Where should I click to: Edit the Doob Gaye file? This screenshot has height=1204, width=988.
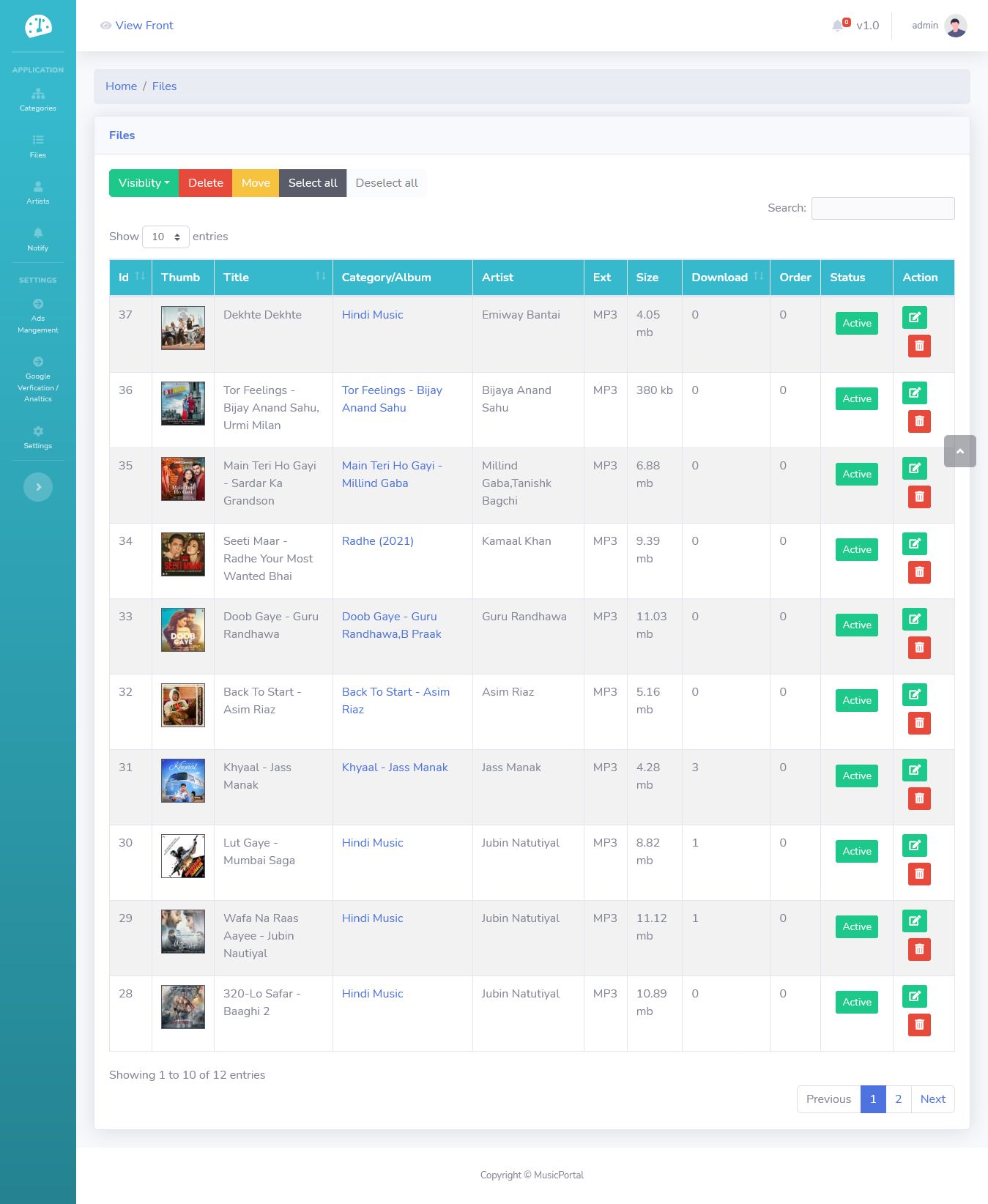(x=915, y=619)
